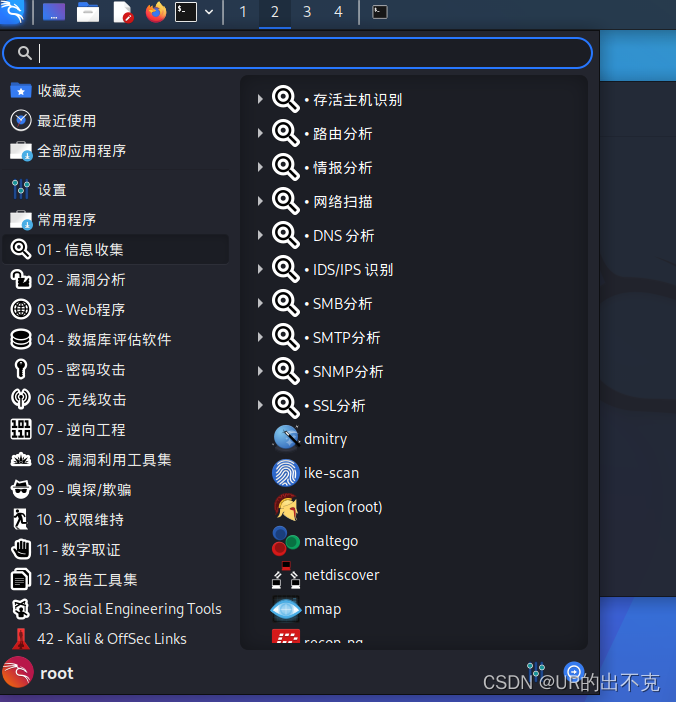Select the running terminal window button
Viewport: 676px width, 702px height.
pos(380,12)
